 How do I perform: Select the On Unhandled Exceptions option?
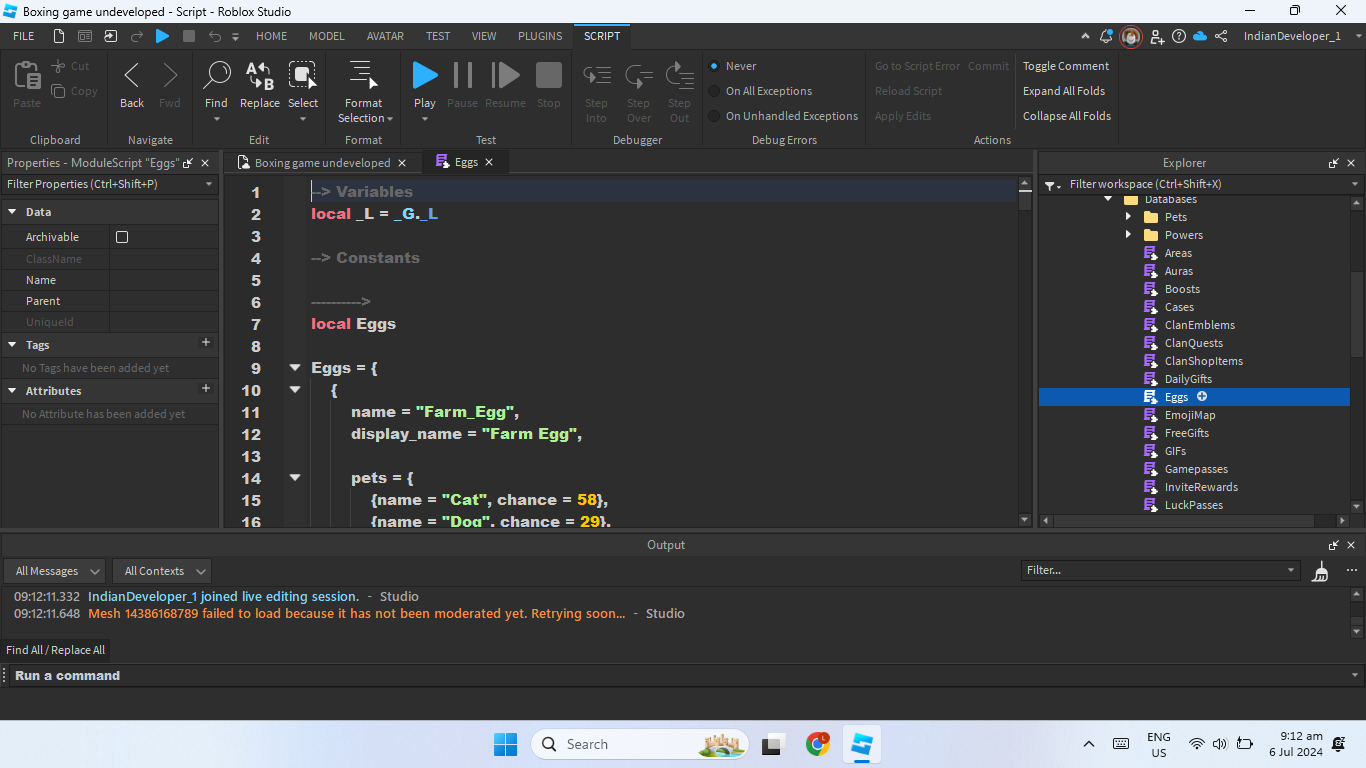pyautogui.click(x=714, y=116)
